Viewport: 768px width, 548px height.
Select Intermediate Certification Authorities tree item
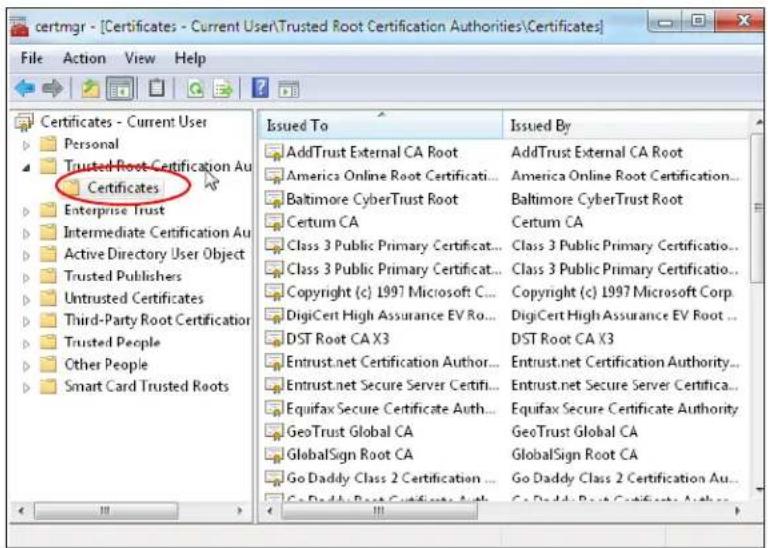coord(157,232)
